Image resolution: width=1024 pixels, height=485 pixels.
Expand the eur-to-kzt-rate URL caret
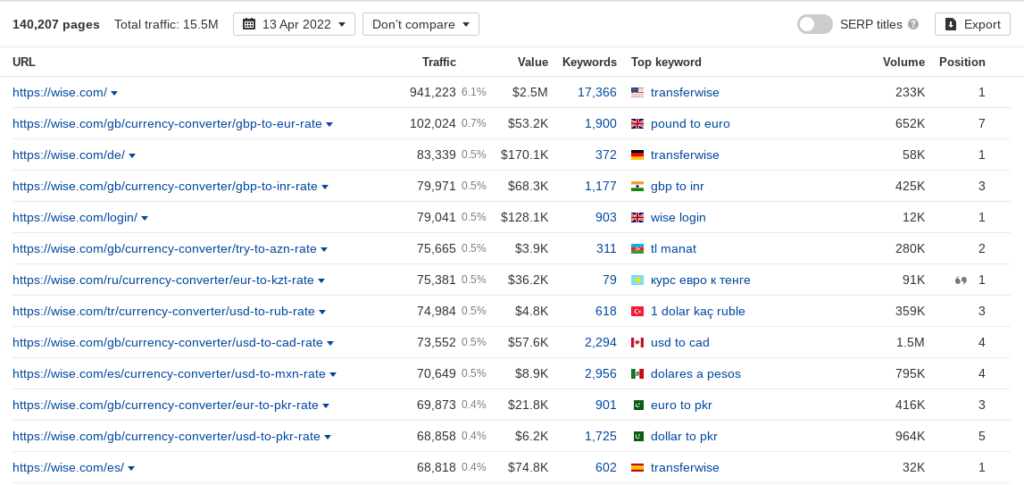coord(321,281)
